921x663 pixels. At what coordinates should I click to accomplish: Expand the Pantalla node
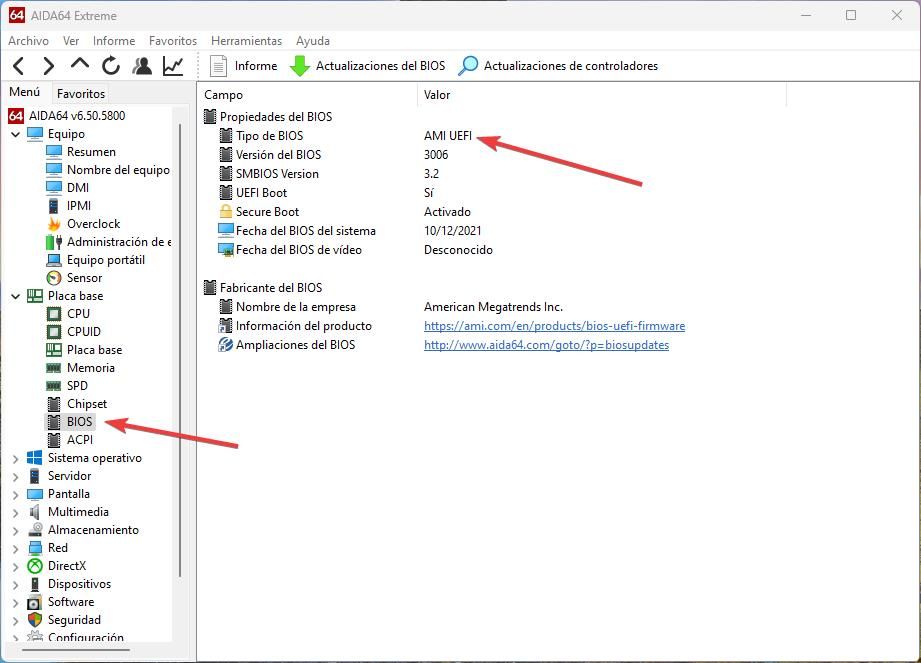click(16, 494)
